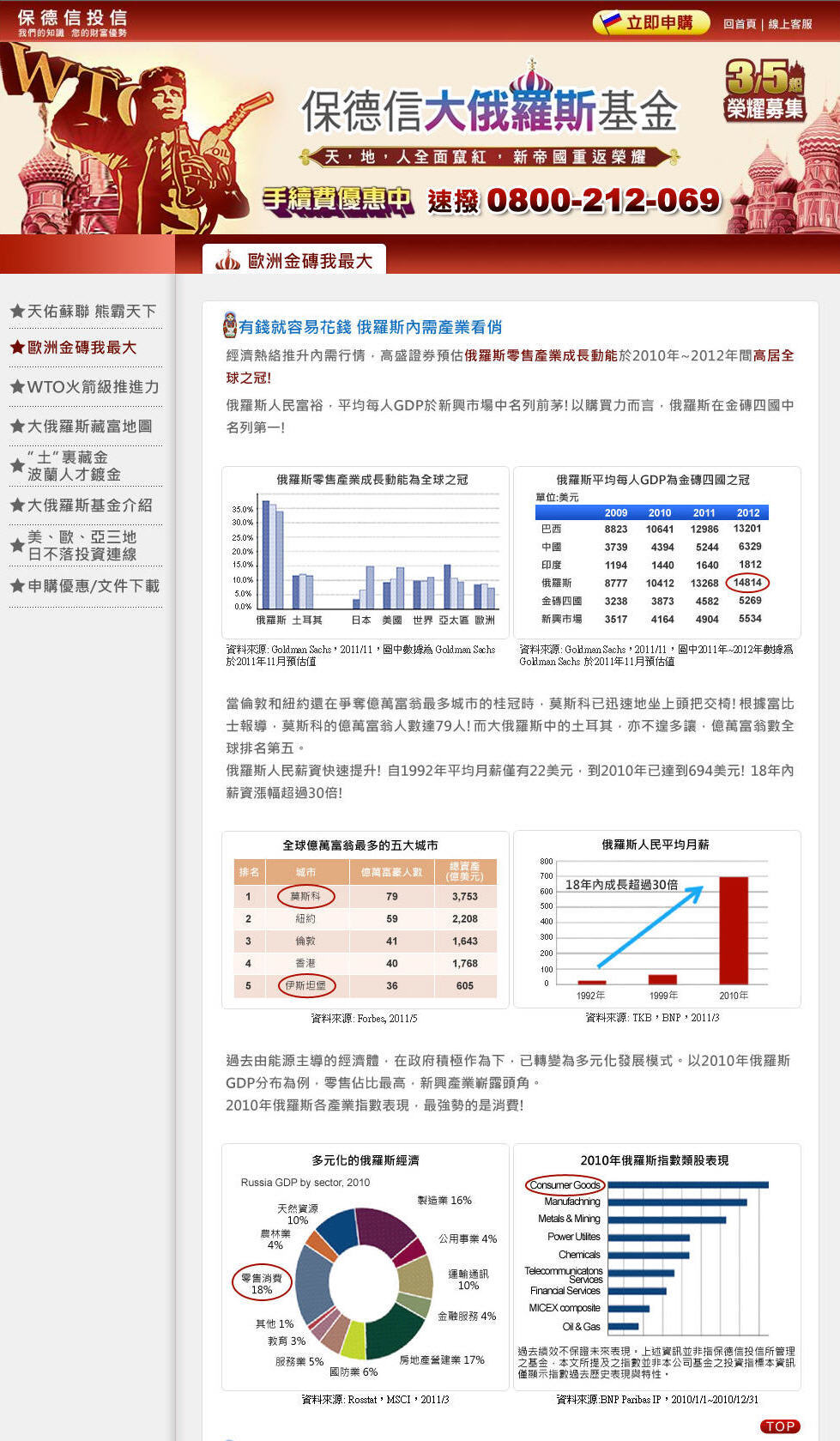The height and width of the screenshot is (1441, 840).
Task: Open sidebar item 天佑蘇聯 熊霸天下
Action: point(92,312)
